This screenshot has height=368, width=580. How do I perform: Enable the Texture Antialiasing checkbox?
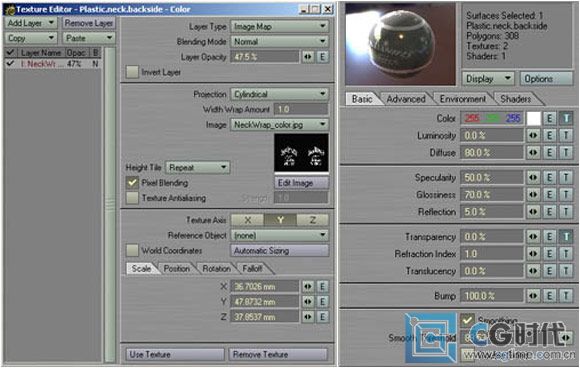(132, 198)
